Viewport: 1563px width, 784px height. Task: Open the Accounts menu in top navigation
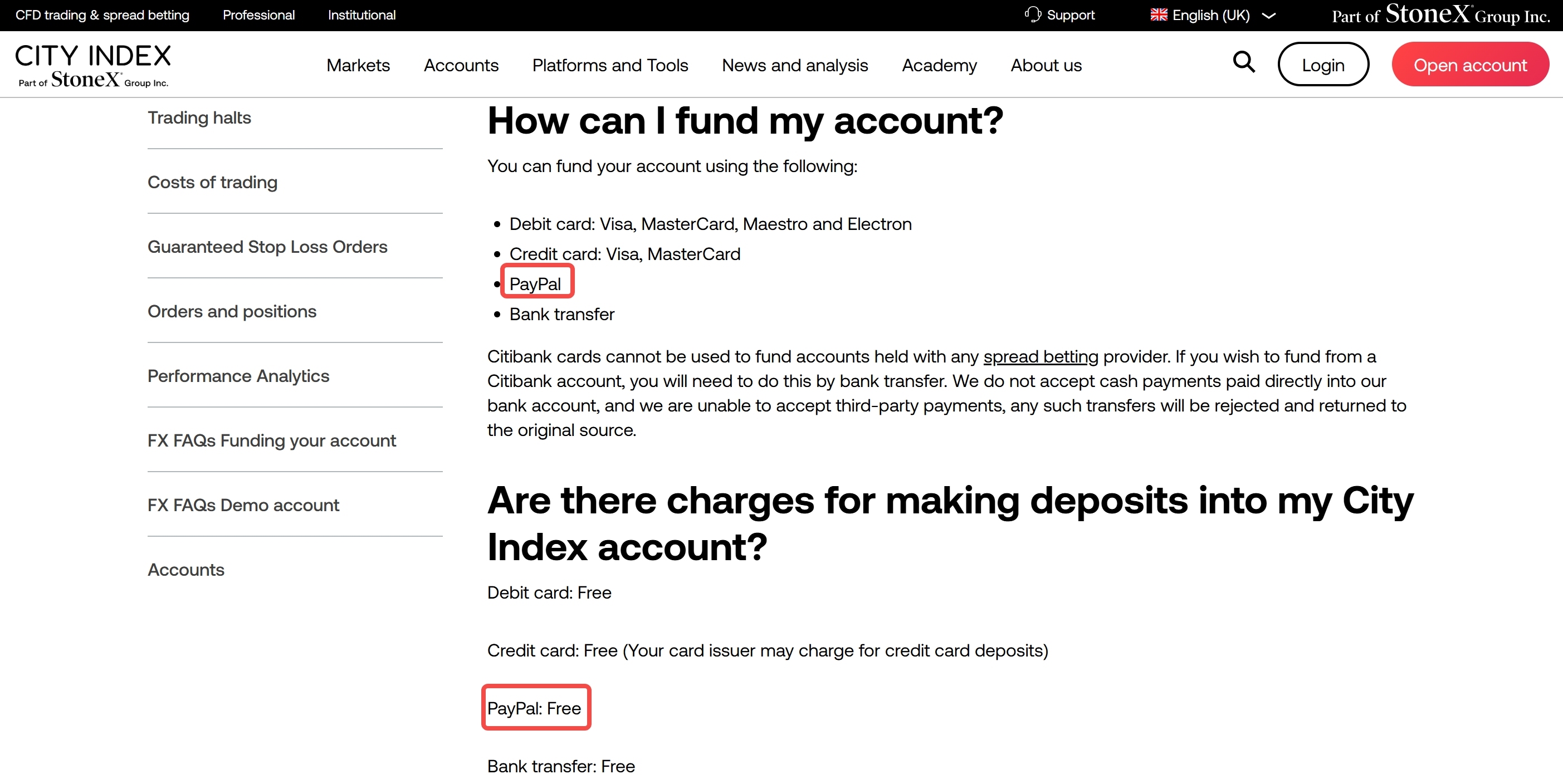461,65
